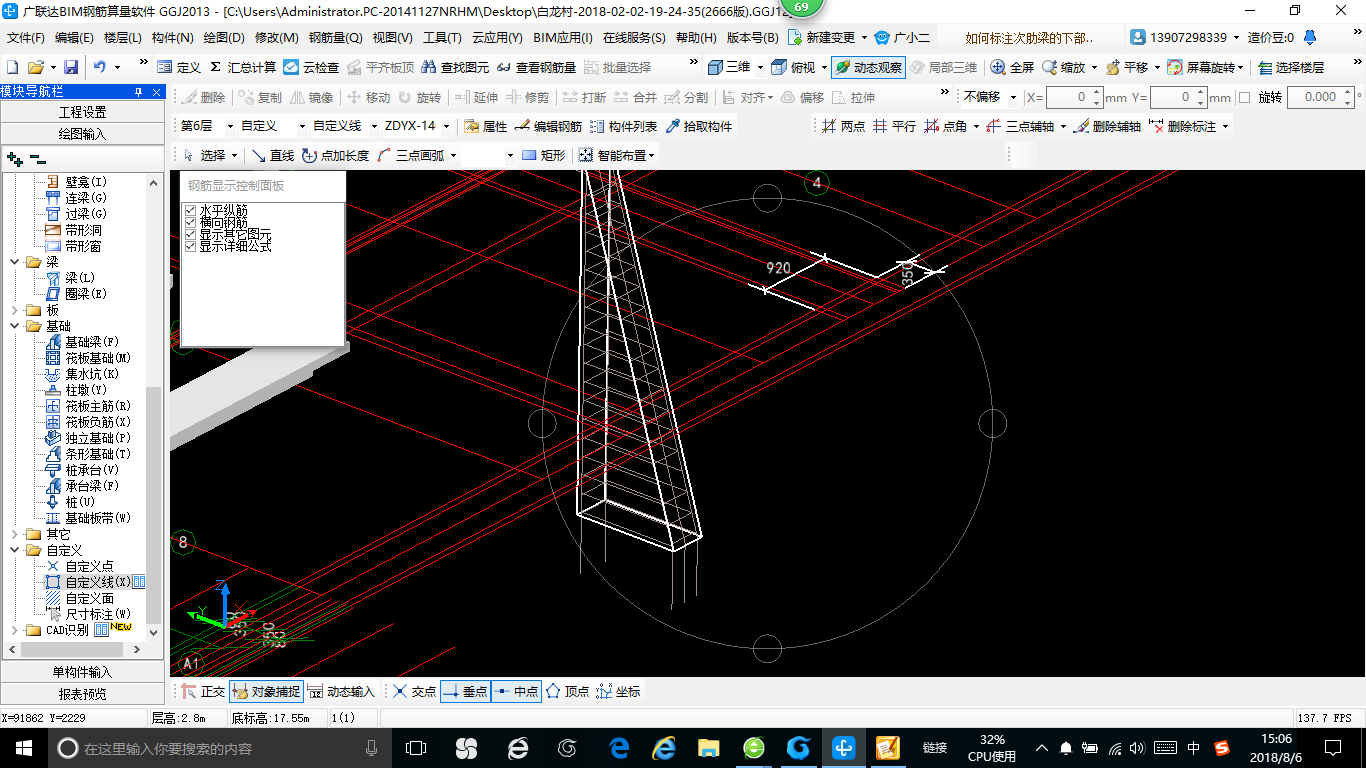Select the 直线 line drawing tool

272,155
